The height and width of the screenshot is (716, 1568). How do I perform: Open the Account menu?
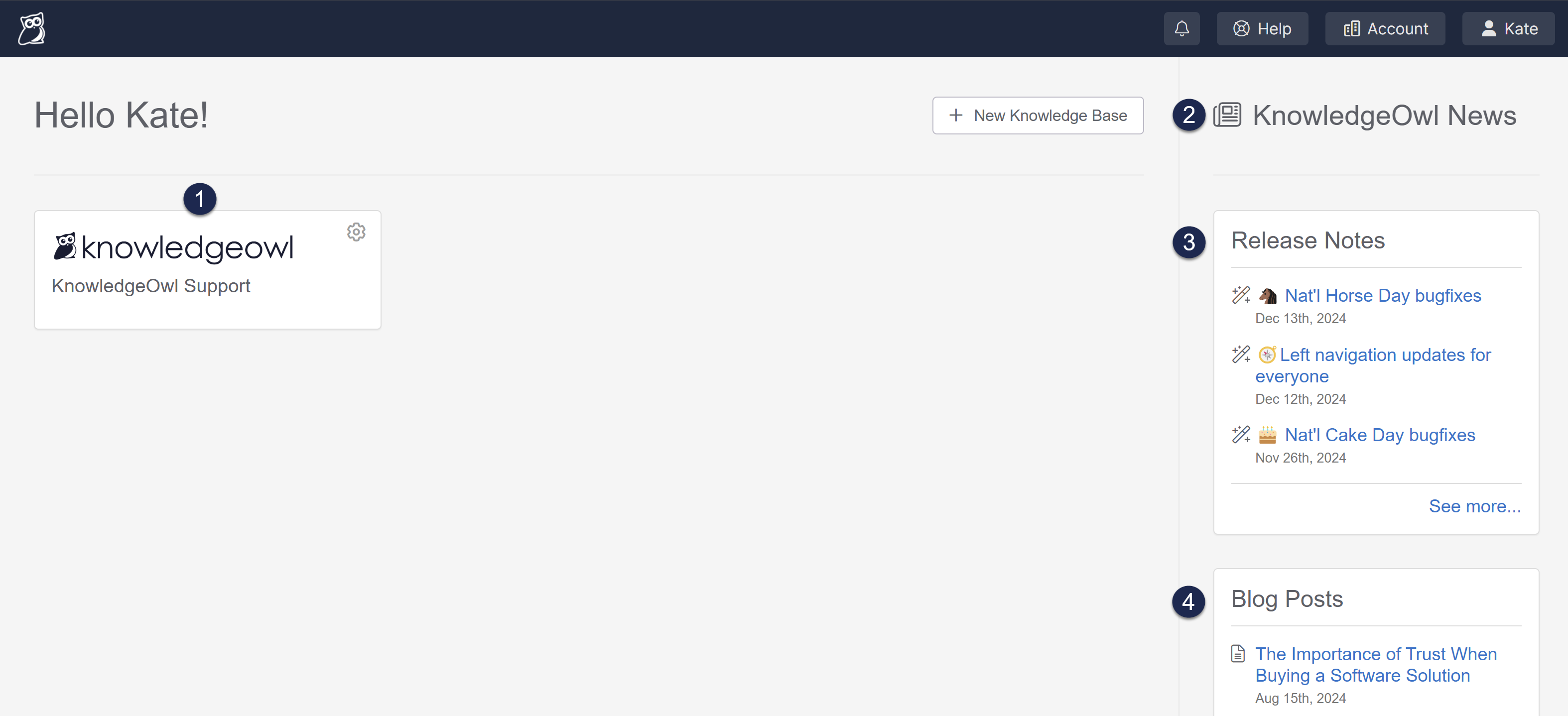(1385, 28)
